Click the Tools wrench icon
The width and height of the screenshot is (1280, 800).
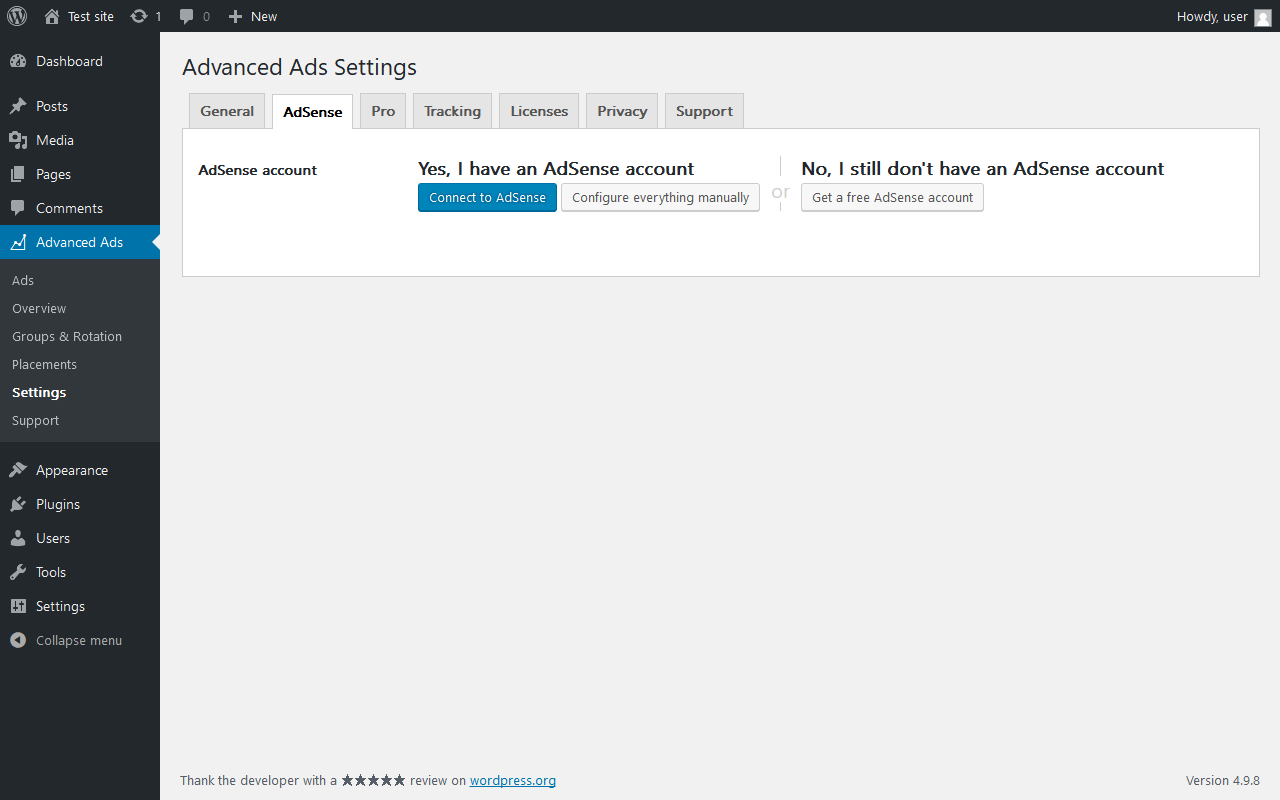pos(18,572)
